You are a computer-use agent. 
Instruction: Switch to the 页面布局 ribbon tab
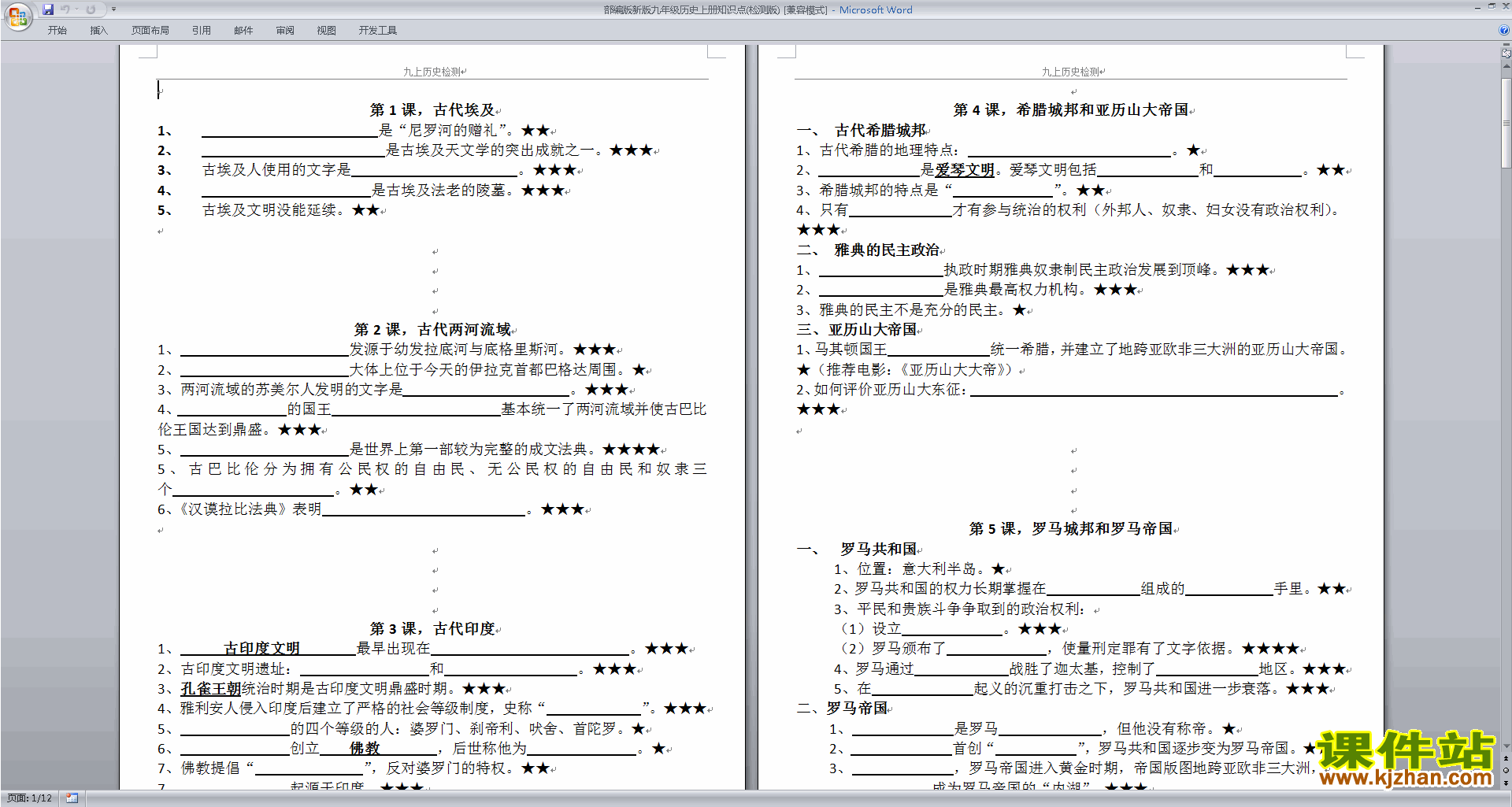tap(150, 31)
